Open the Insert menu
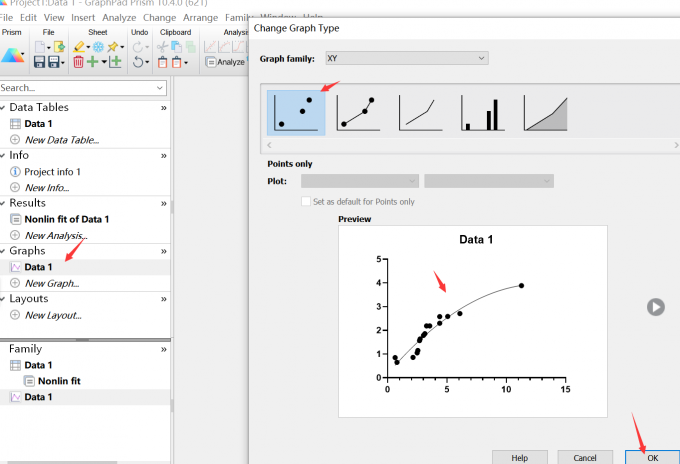This screenshot has width=680, height=464. [x=83, y=18]
